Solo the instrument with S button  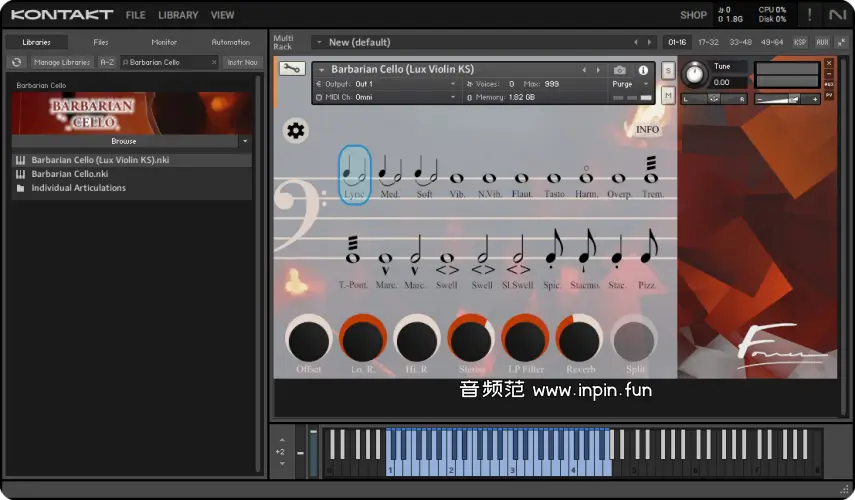(668, 70)
